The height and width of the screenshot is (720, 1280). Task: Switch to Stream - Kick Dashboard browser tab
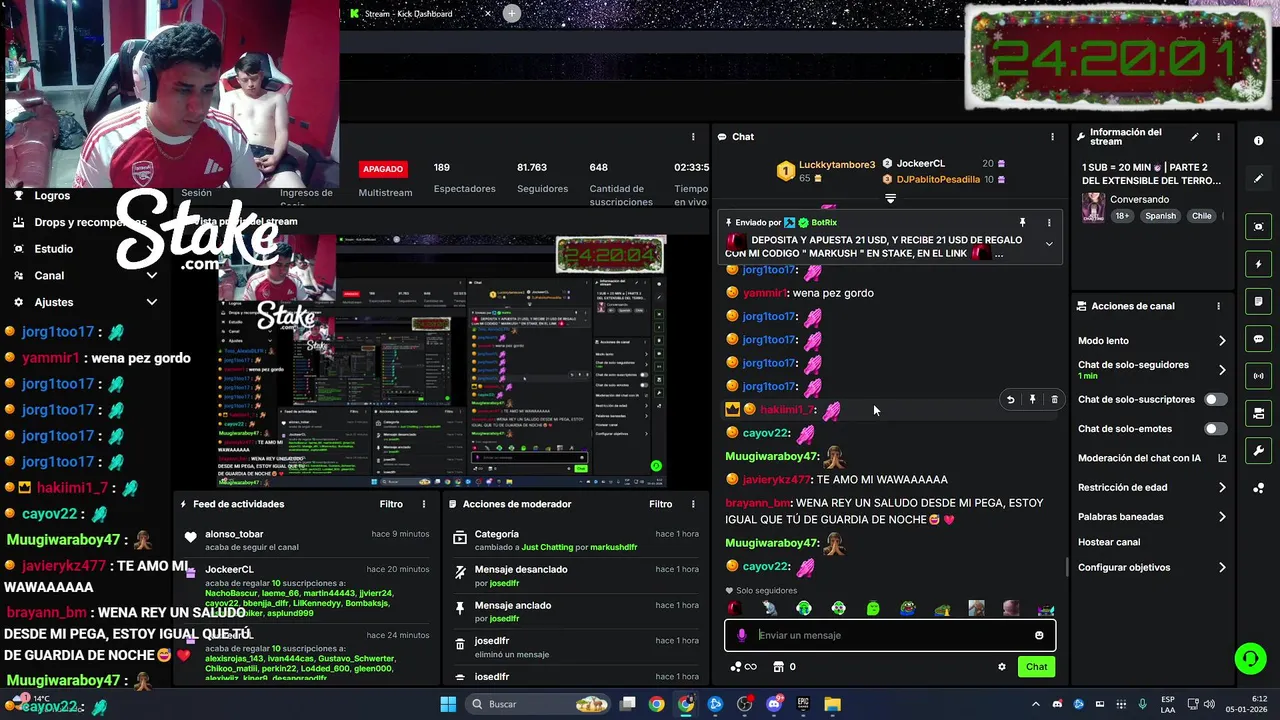409,14
